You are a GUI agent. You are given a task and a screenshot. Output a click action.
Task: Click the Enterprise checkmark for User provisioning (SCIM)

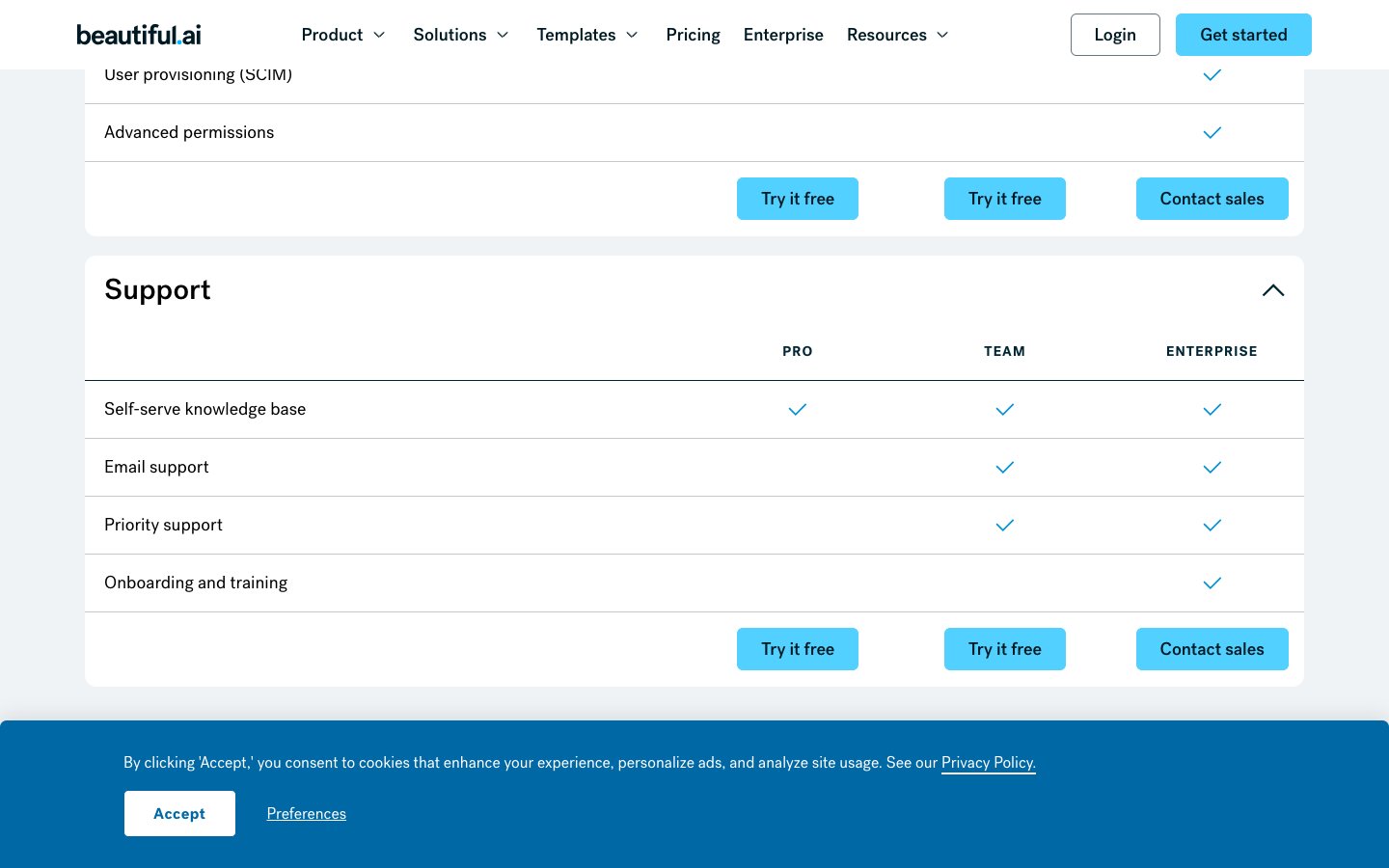[1212, 74]
